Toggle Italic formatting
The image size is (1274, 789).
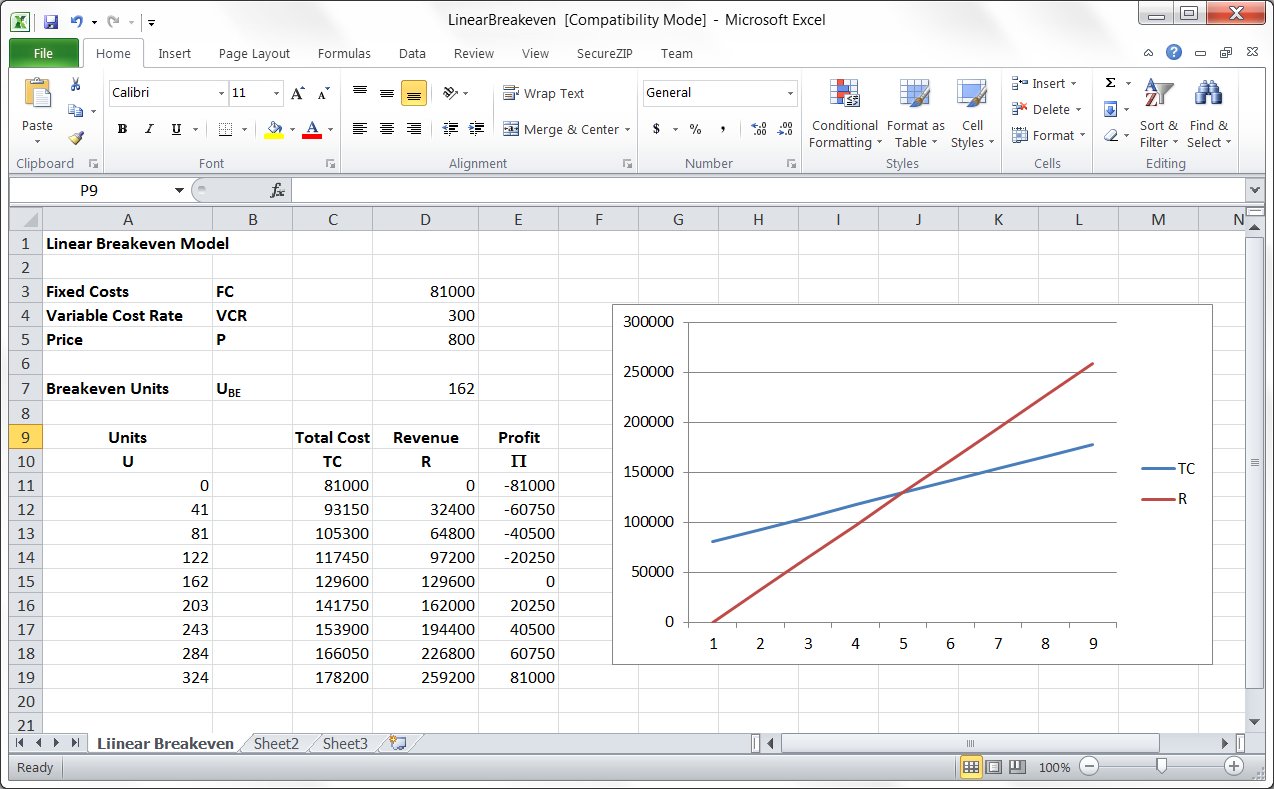pos(149,129)
